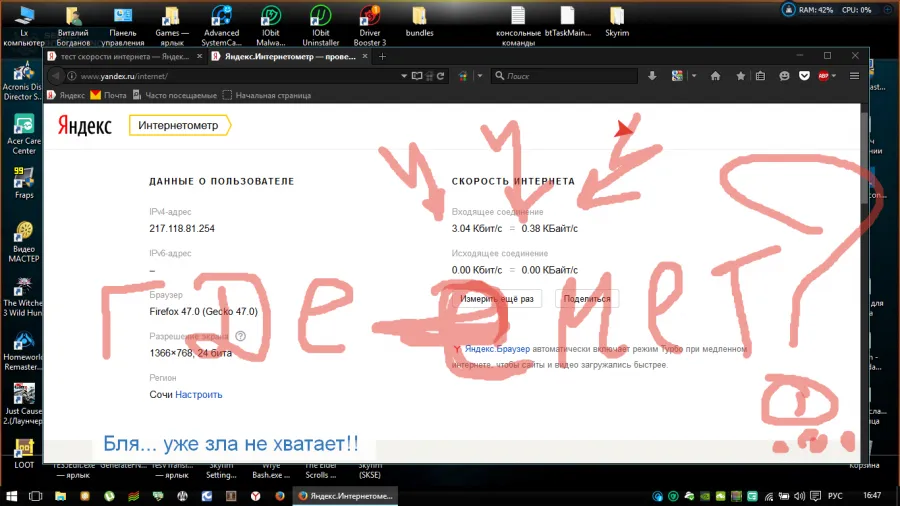Viewport: 900px width, 506px height.
Task: Open File Explorer from taskbar
Action: (x=60, y=496)
